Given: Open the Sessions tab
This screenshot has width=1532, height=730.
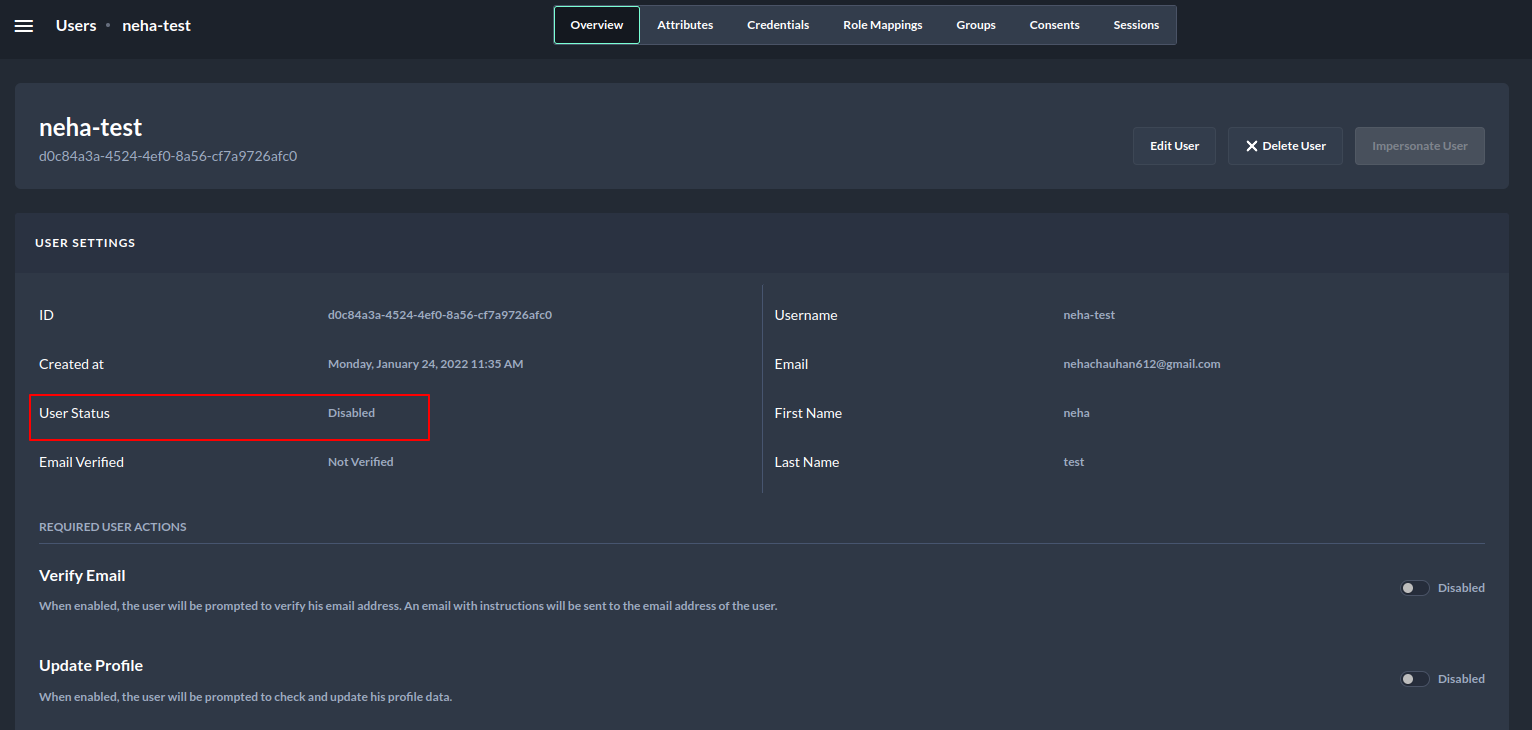Looking at the screenshot, I should [1136, 25].
